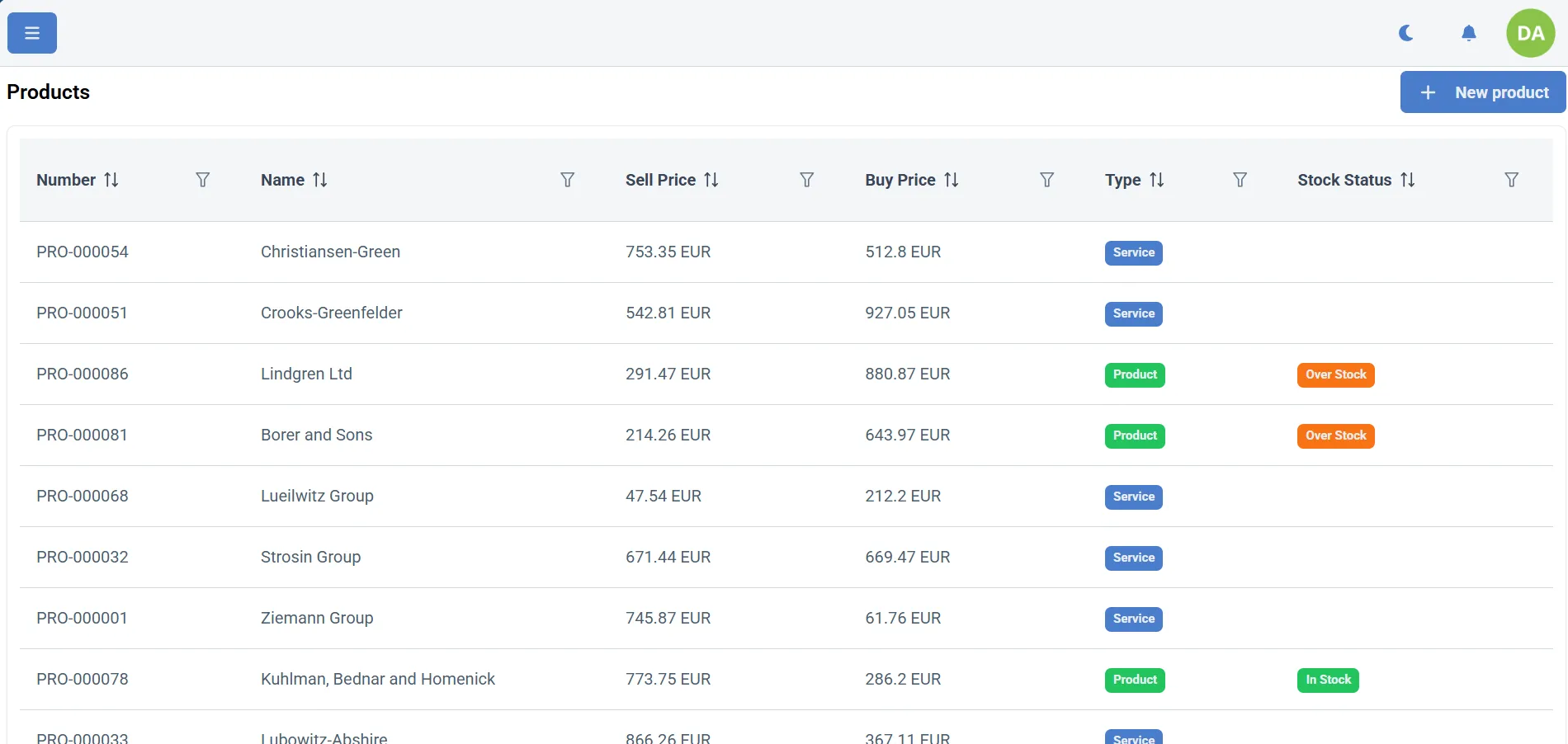Open the DA user profile avatar
The image size is (1568, 744).
click(1531, 33)
